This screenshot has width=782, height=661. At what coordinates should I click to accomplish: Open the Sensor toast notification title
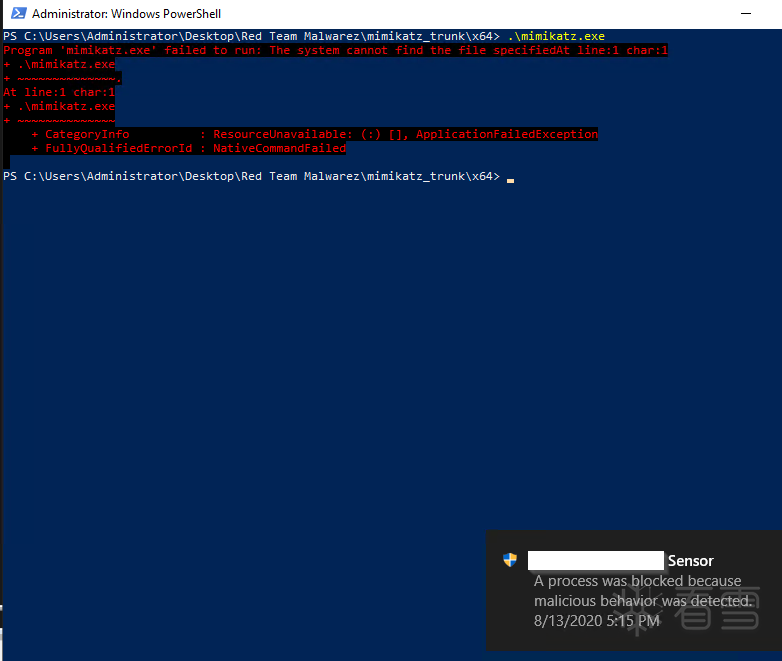coord(690,561)
